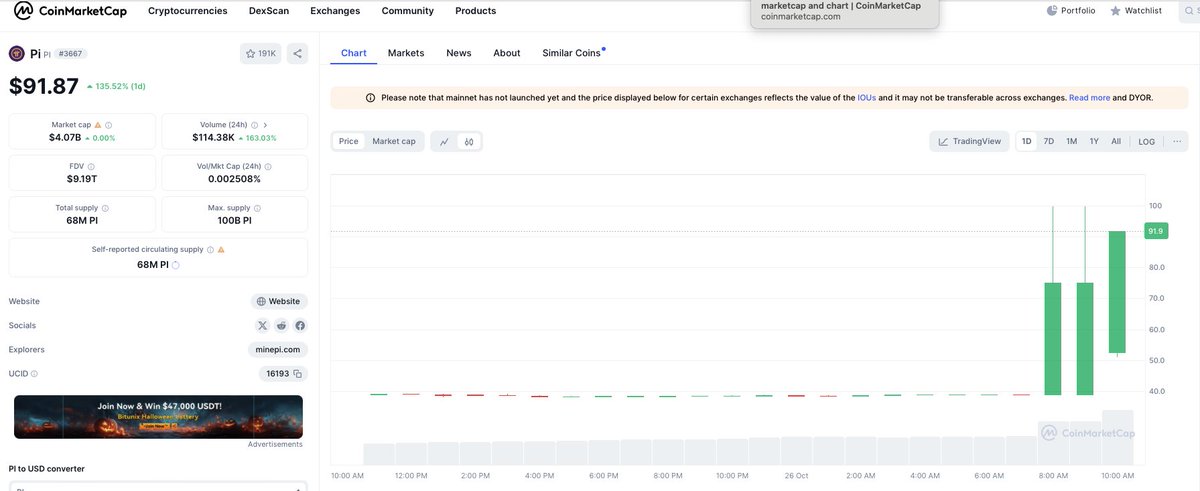Click the Total supply info icon
The height and width of the screenshot is (491, 1200).
105,208
